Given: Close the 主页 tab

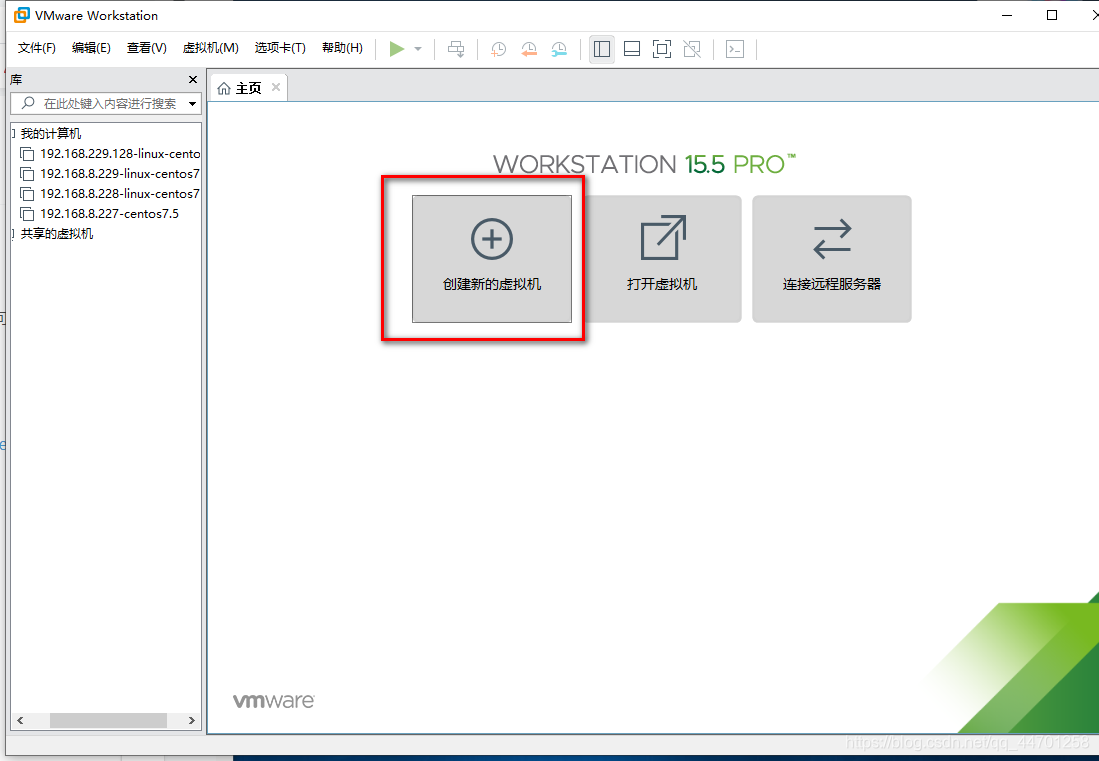Looking at the screenshot, I should tap(276, 87).
